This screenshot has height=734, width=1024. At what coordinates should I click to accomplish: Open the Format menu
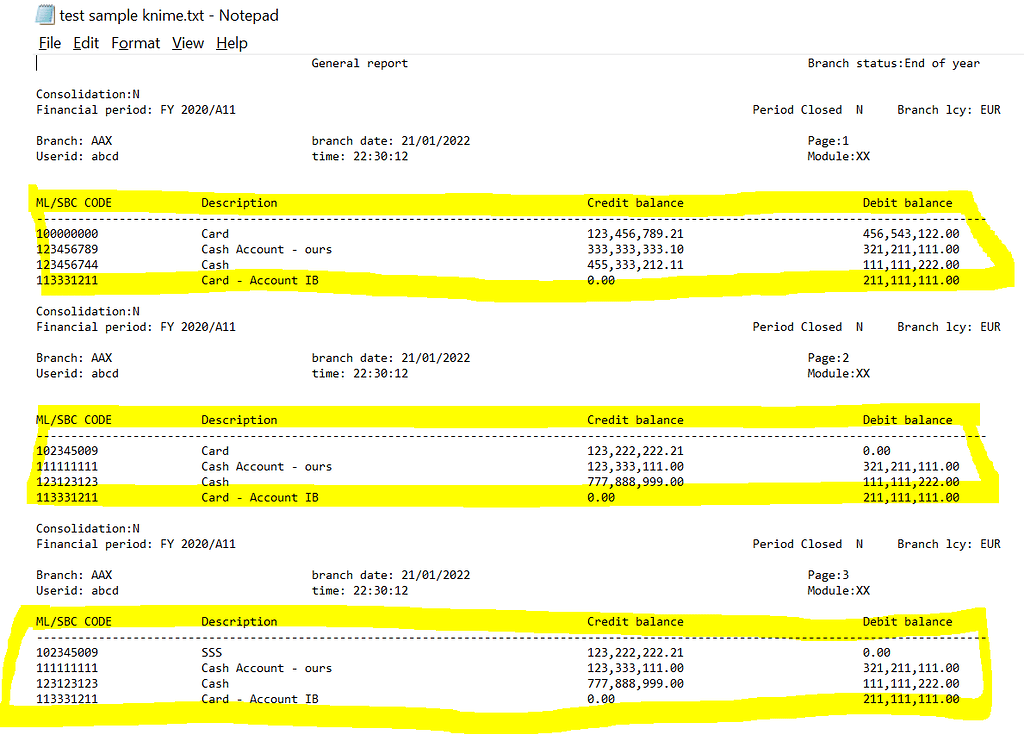tap(134, 43)
